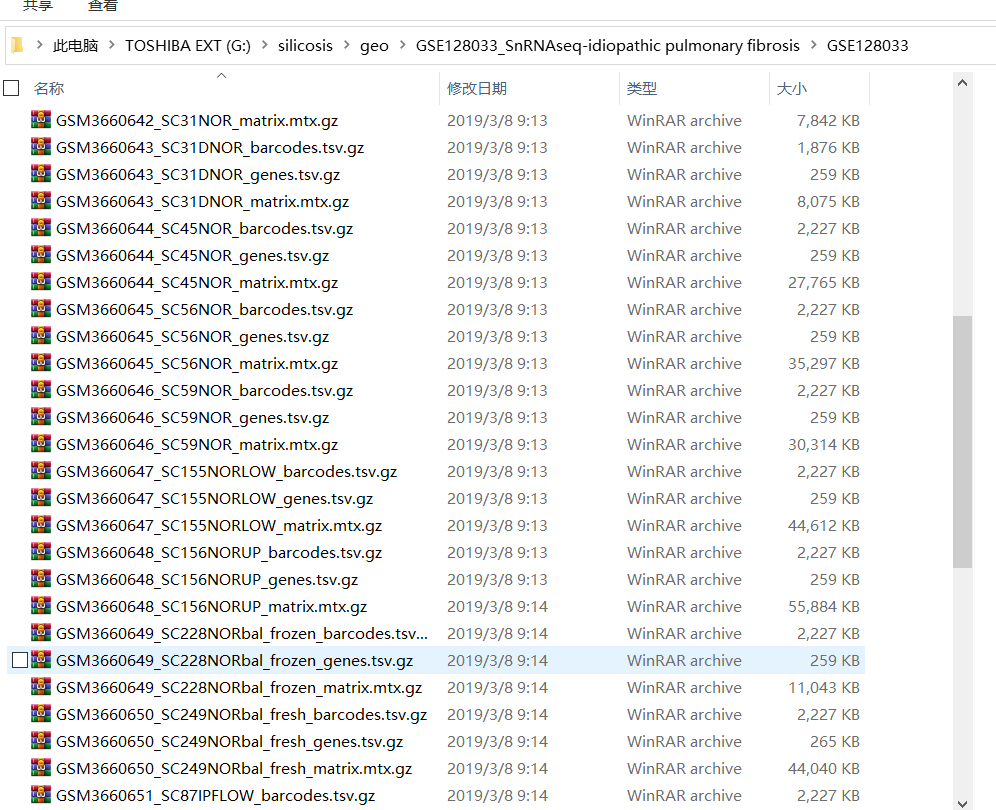Viewport: 996px width, 810px height.
Task: Sort by the 修改日期 column header
Action: point(477,88)
